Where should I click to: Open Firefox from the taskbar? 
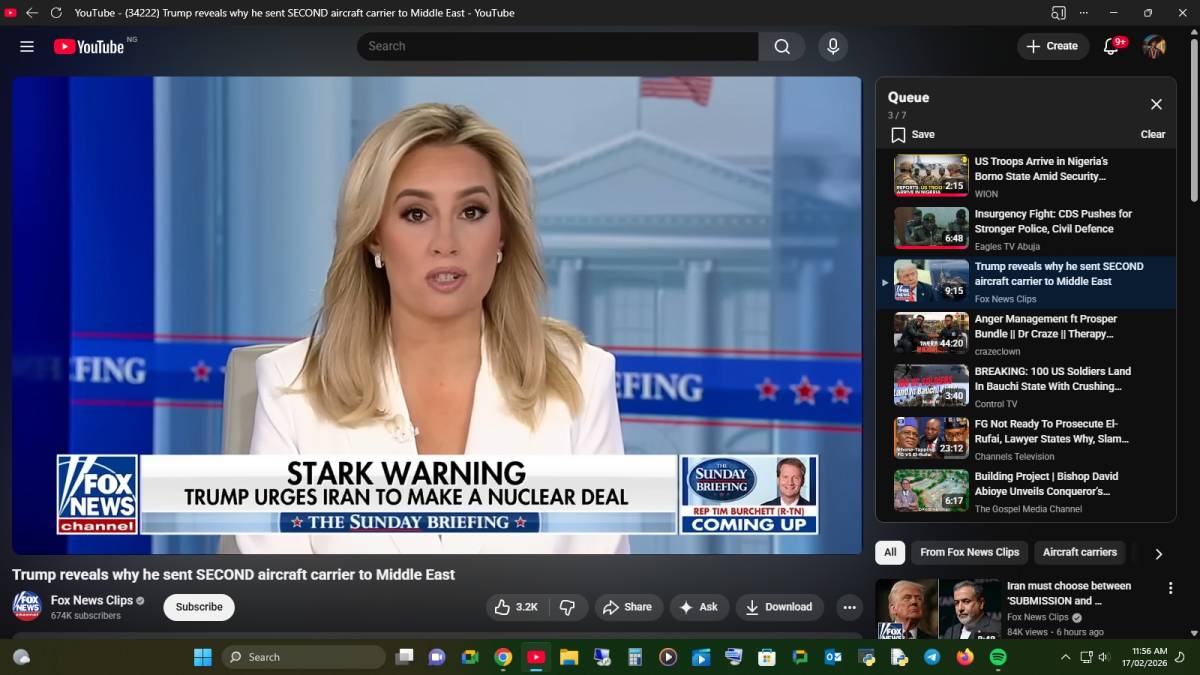tap(965, 657)
